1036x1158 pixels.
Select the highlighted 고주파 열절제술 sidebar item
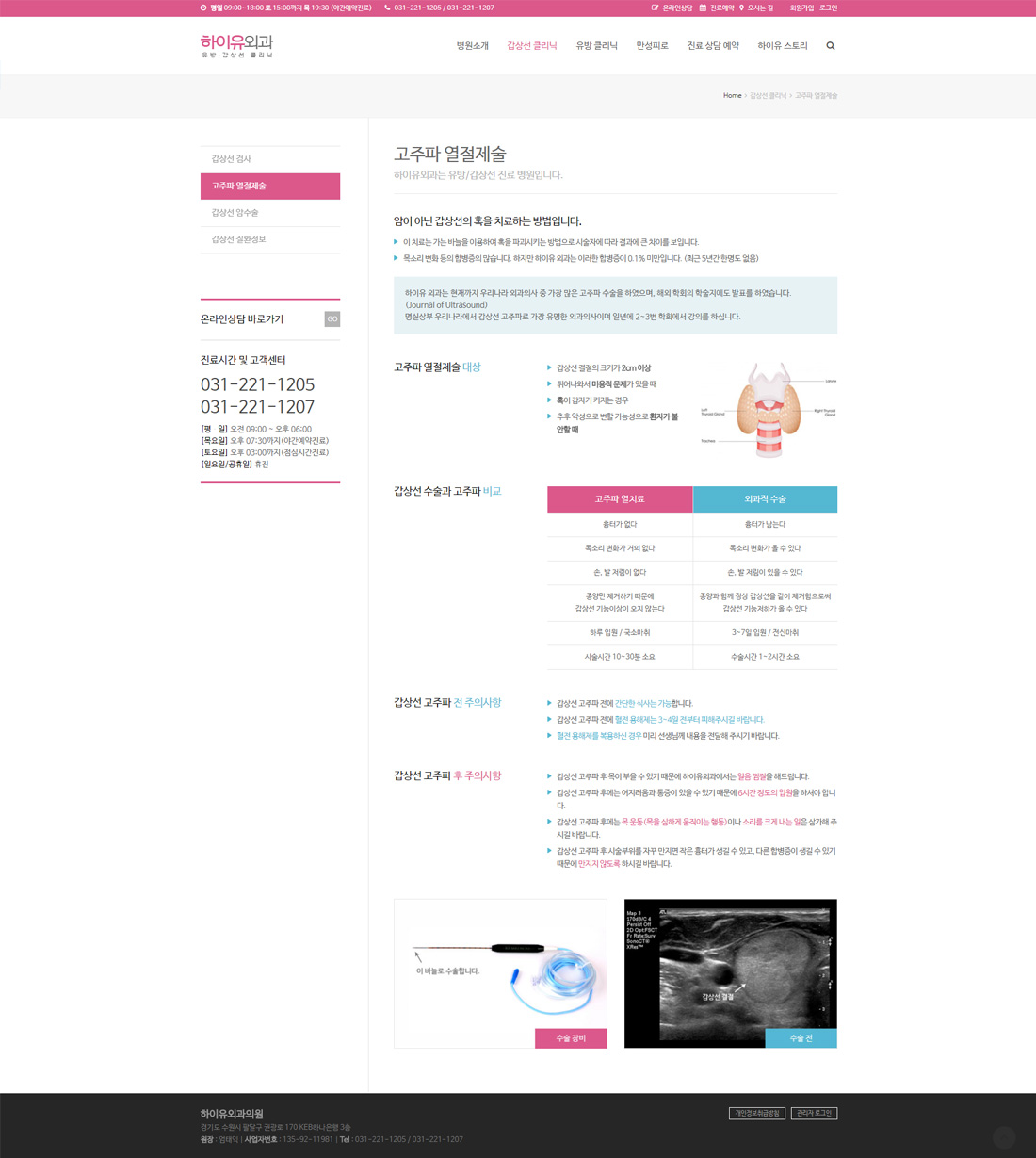(x=270, y=186)
